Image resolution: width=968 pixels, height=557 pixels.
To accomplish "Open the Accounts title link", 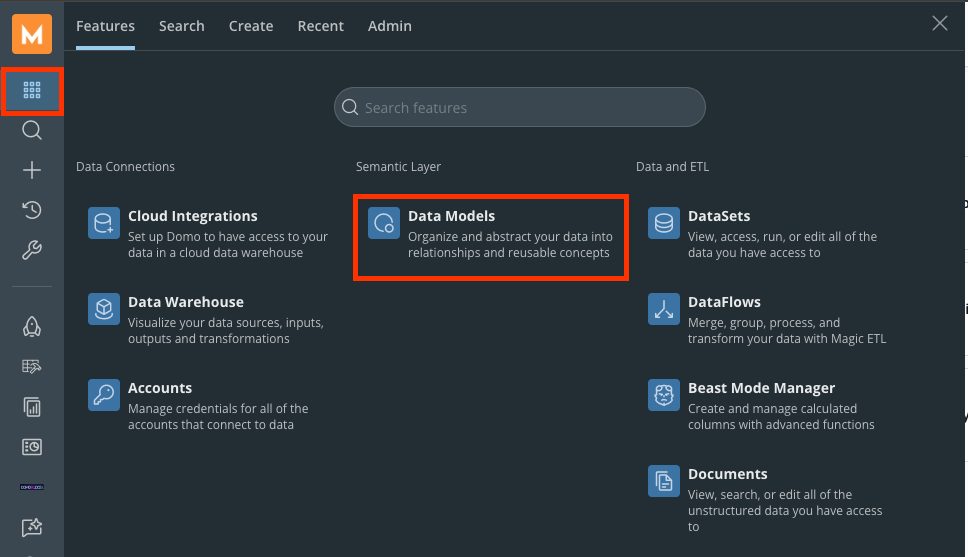I will click(x=160, y=388).
